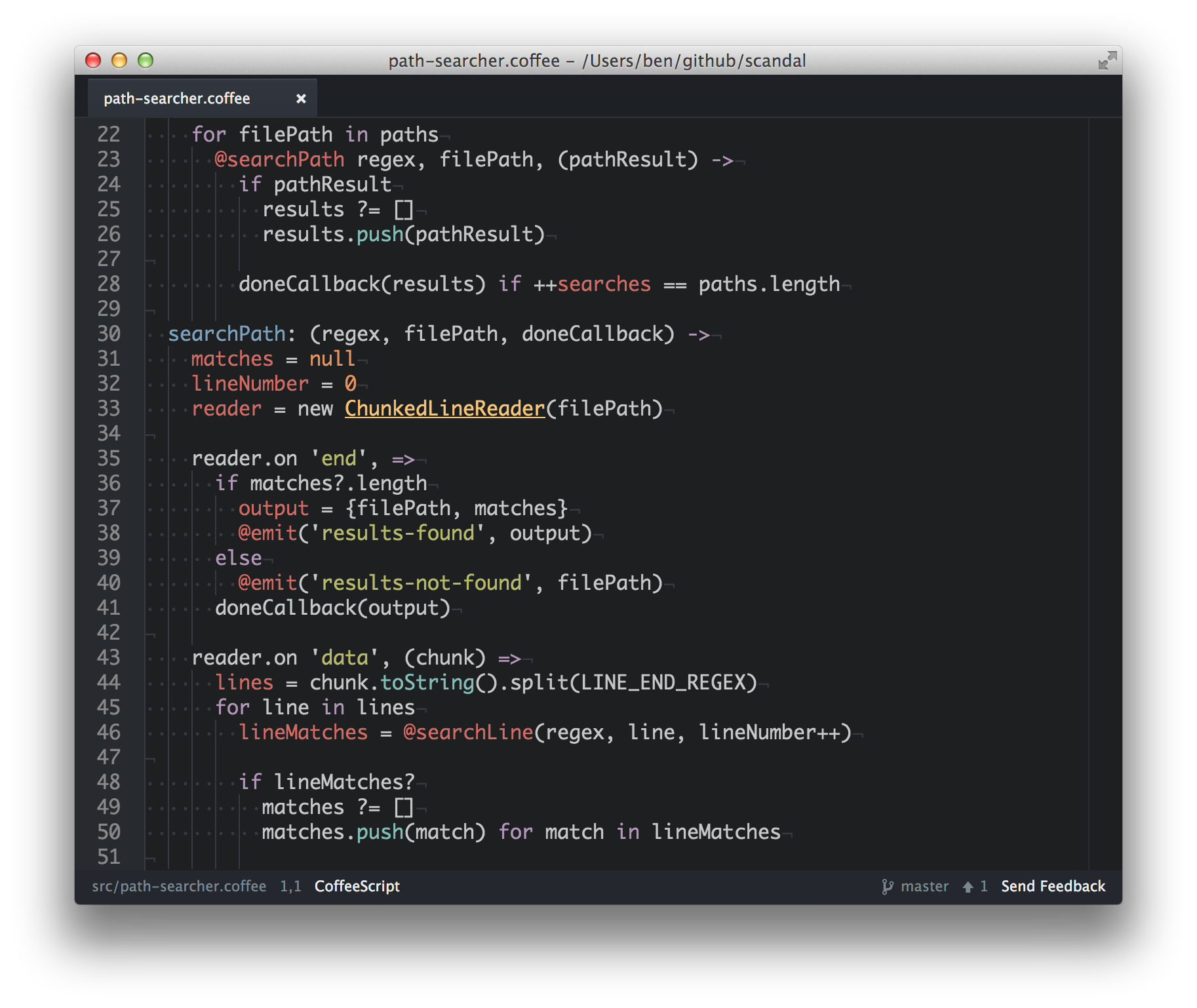This screenshot has height=1008, width=1197.
Task: Open the CoffeeScript grammar selector
Action: click(x=357, y=886)
